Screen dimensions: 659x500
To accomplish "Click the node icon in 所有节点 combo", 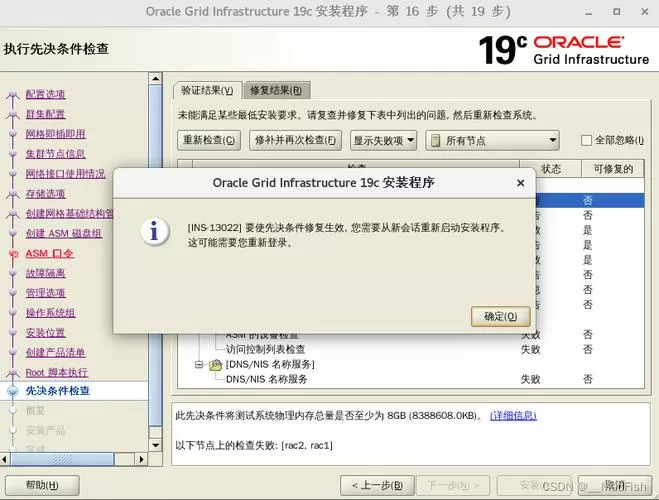I will coord(436,140).
